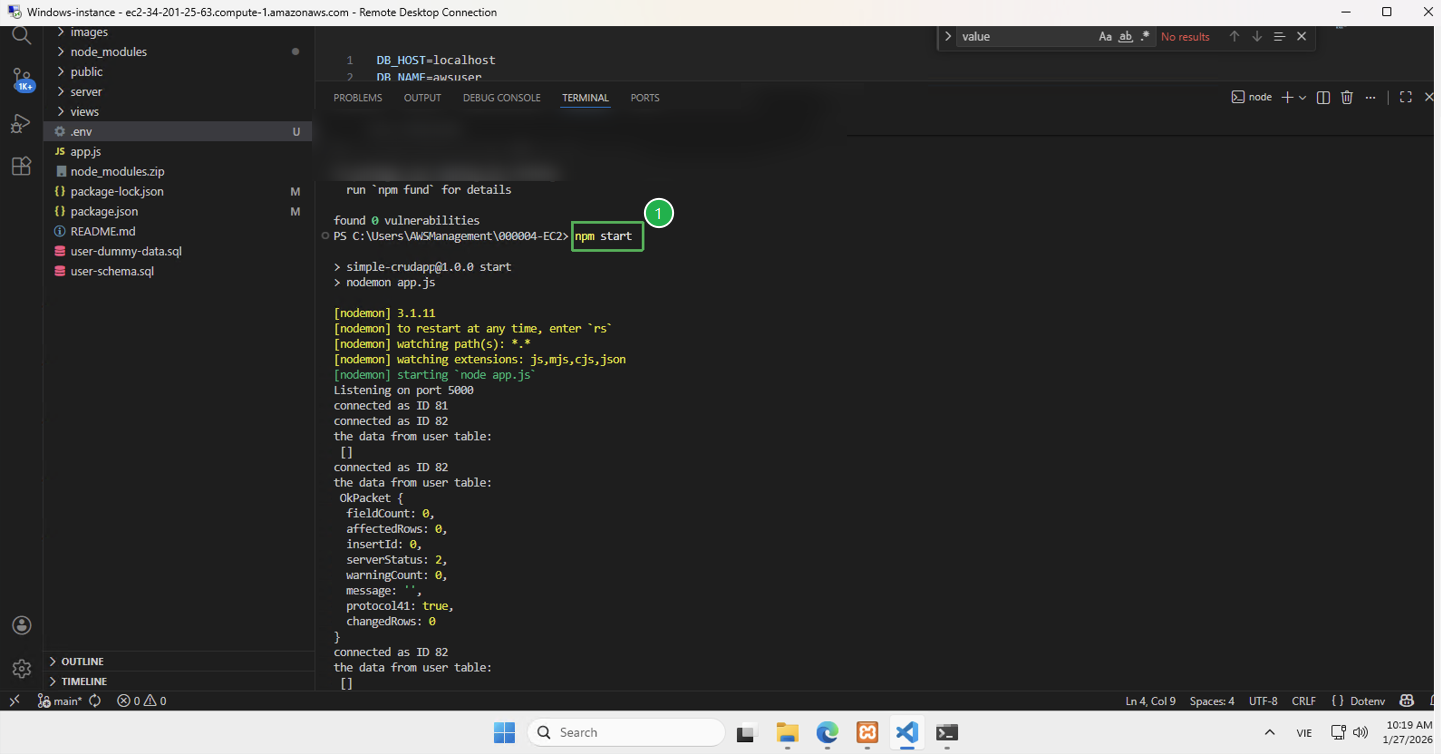Open the Accounts icon in activity bar
The width and height of the screenshot is (1441, 754).
21,625
